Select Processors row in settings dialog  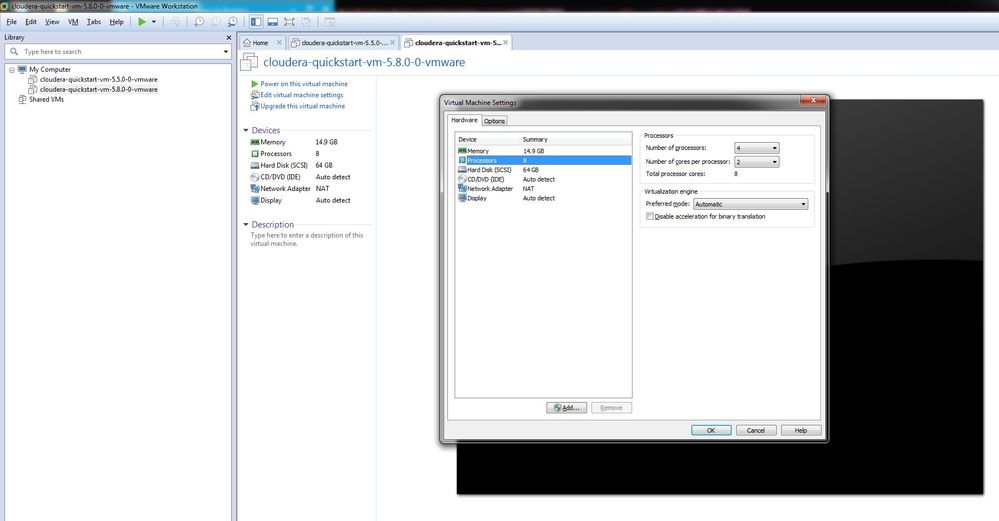click(543, 161)
